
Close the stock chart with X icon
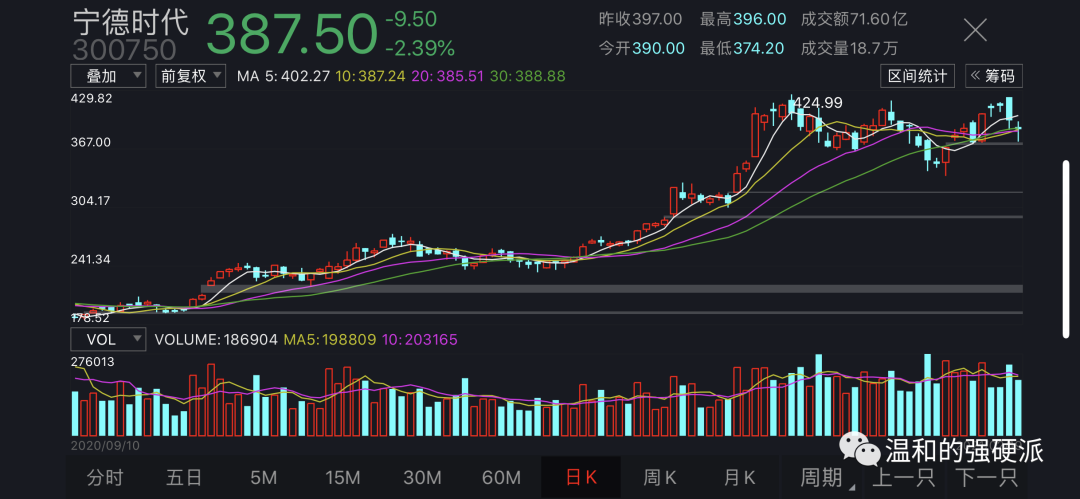(x=975, y=31)
